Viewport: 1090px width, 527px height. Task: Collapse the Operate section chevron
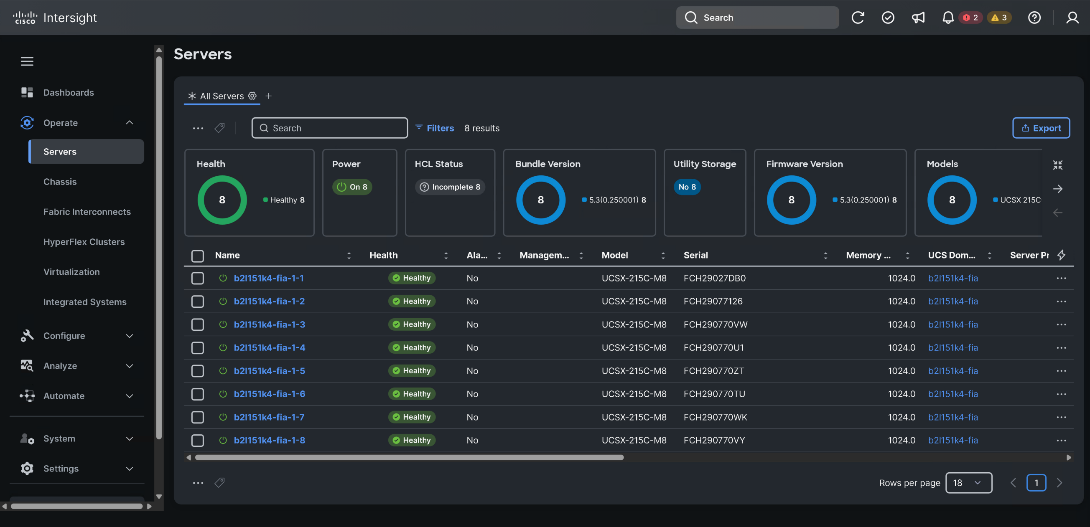(129, 123)
